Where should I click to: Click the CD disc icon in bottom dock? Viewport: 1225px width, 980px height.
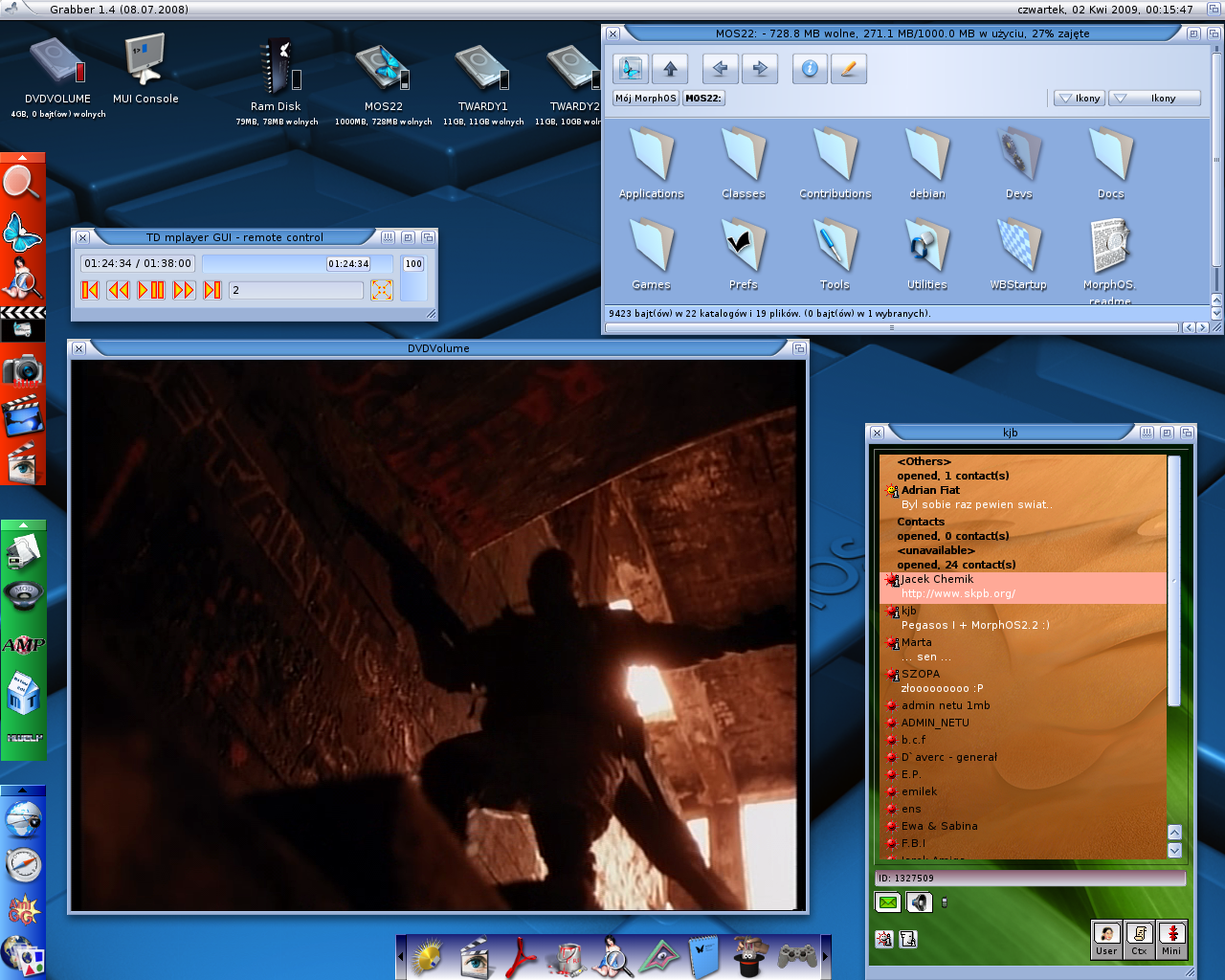tap(428, 957)
